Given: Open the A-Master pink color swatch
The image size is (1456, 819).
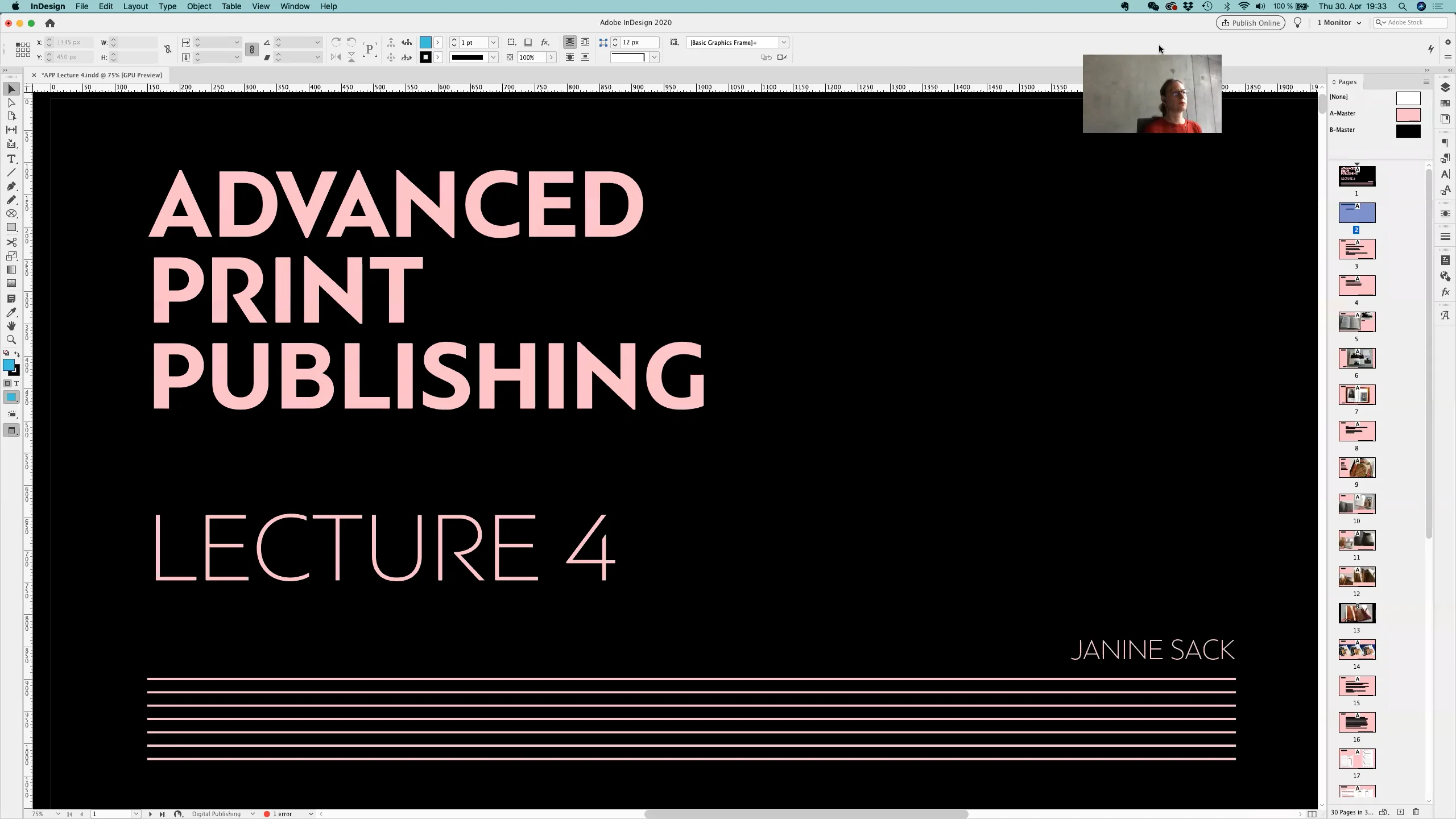Looking at the screenshot, I should coord(1409,115).
